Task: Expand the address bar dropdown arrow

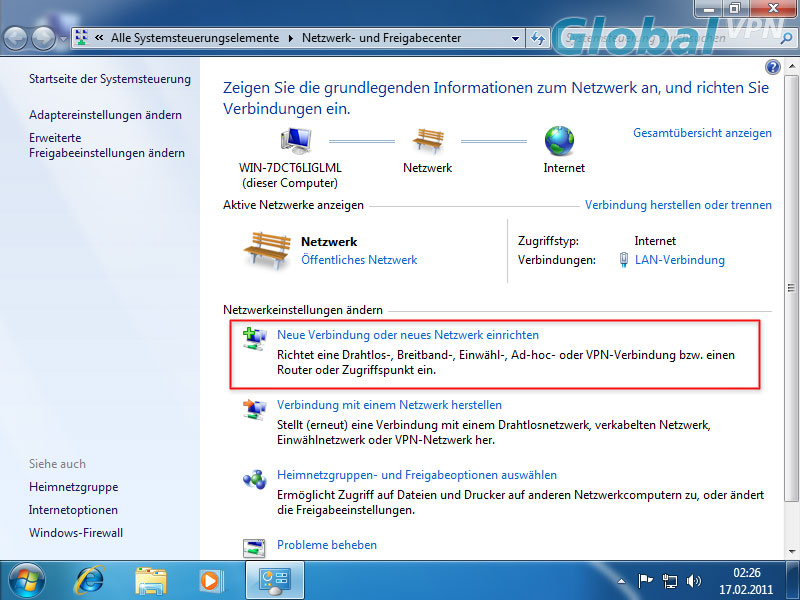Action: (x=516, y=39)
